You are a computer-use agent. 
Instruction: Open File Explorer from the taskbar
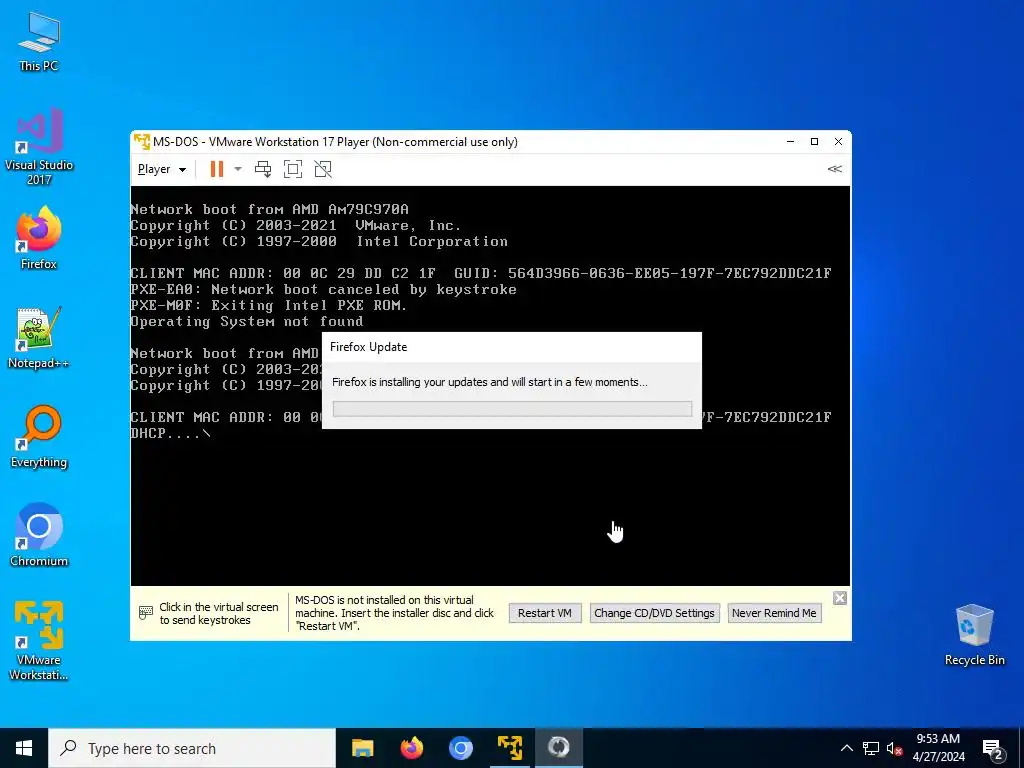[x=362, y=748]
